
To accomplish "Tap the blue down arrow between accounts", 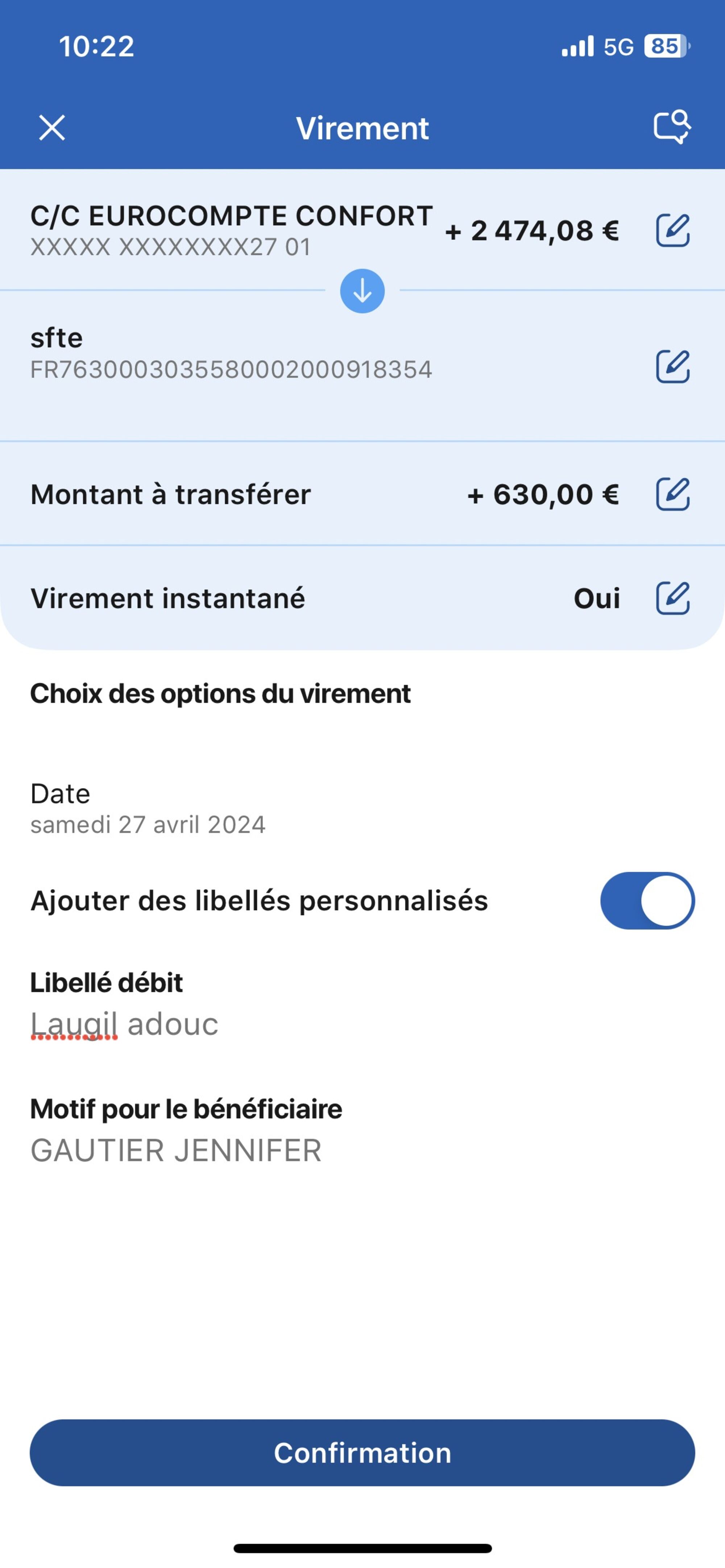I will tap(362, 291).
